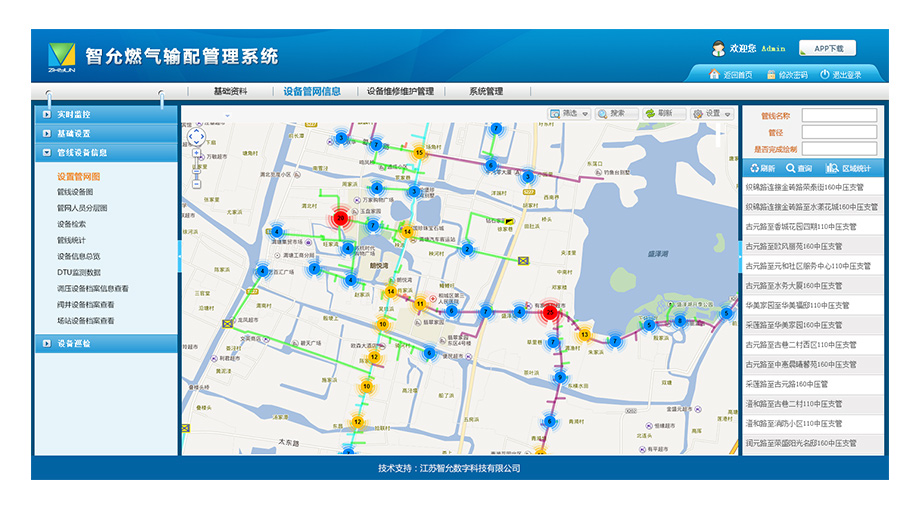Click the 退出登录 power icon link
Viewport: 920px width, 512px height.
click(x=840, y=75)
